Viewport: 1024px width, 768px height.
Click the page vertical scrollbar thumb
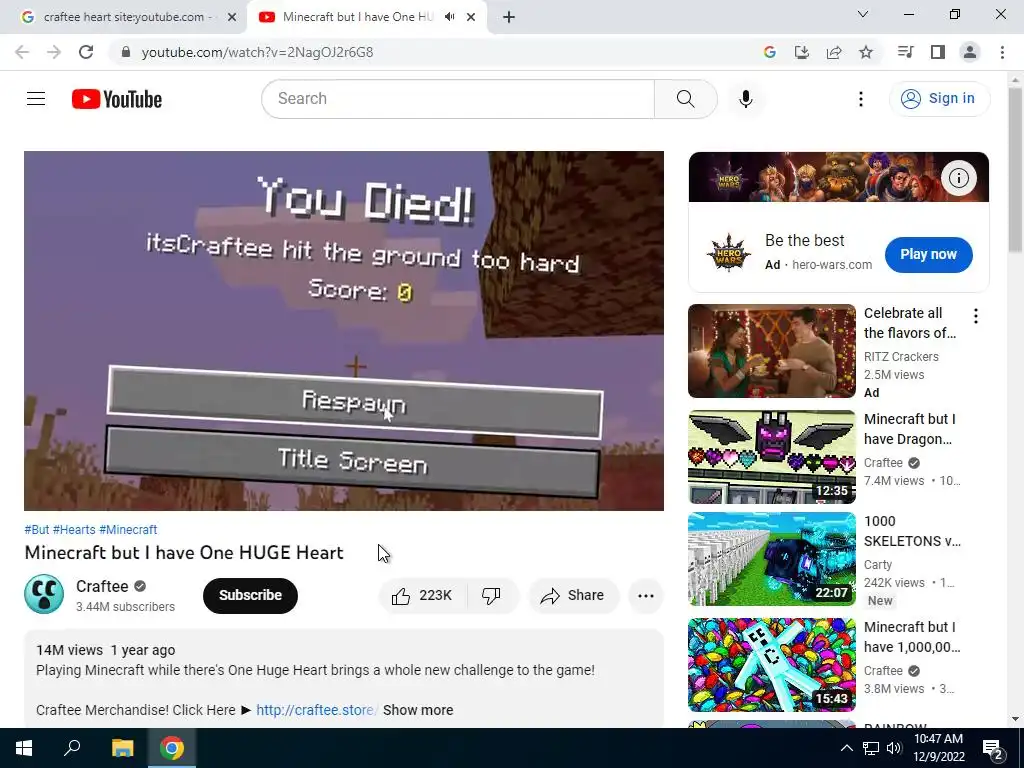[1015, 170]
